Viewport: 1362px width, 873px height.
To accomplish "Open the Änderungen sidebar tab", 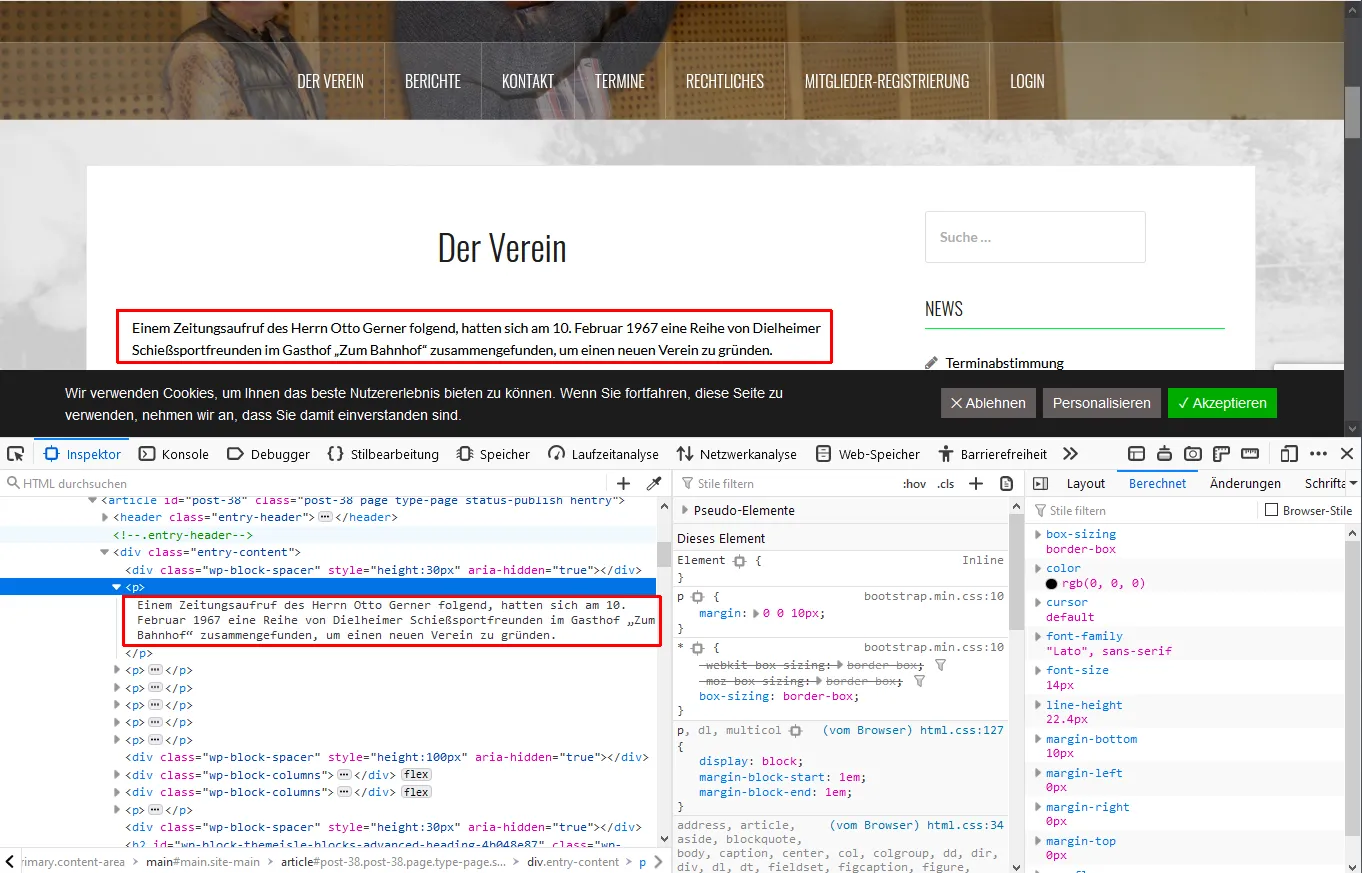I will pyautogui.click(x=1245, y=483).
